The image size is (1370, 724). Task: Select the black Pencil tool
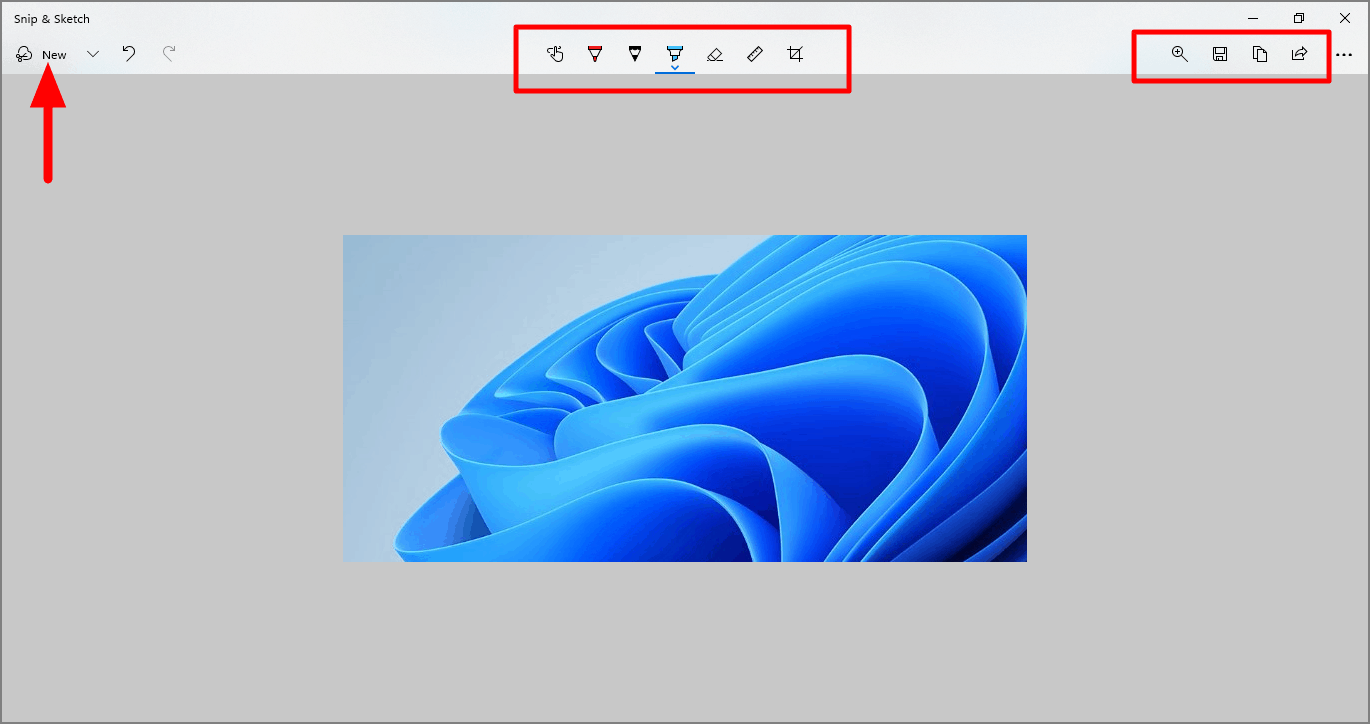click(x=635, y=54)
